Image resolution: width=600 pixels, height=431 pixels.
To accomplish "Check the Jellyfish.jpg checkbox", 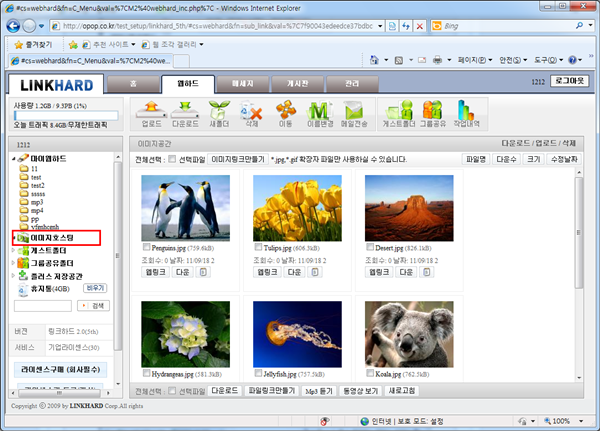I will 258,373.
